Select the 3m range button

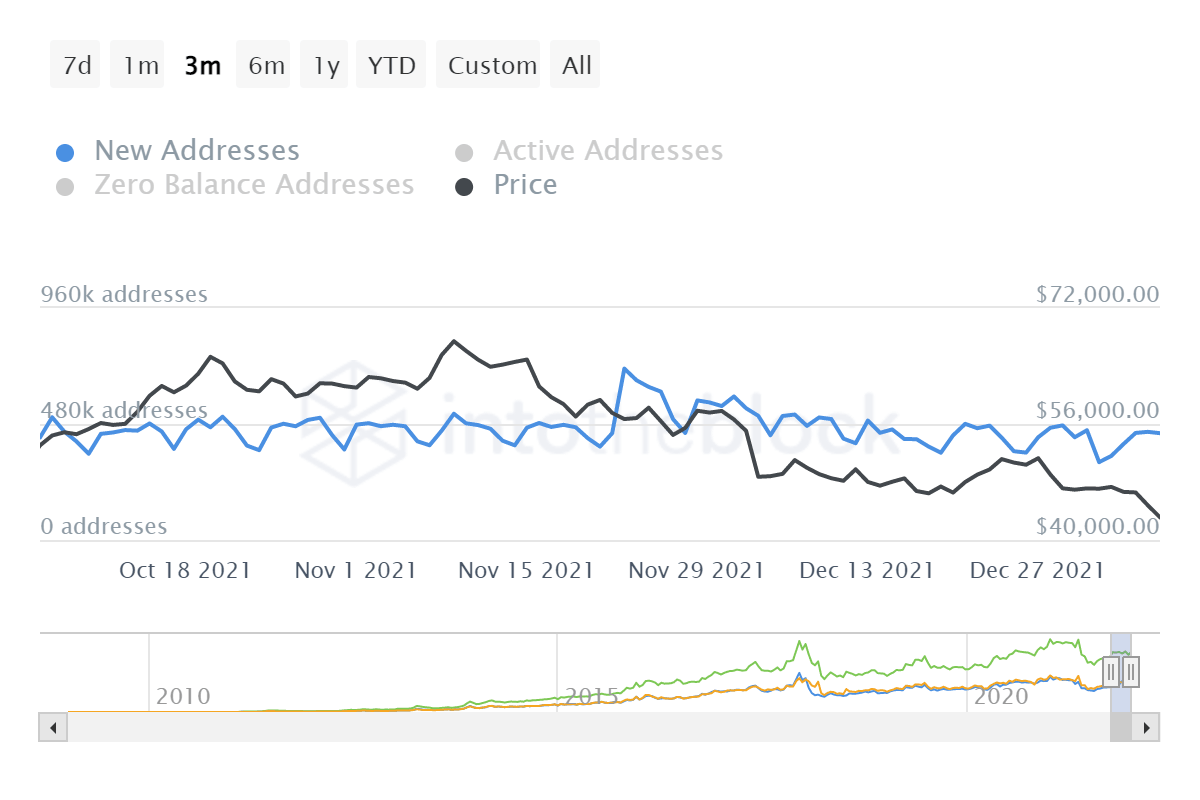(x=203, y=66)
